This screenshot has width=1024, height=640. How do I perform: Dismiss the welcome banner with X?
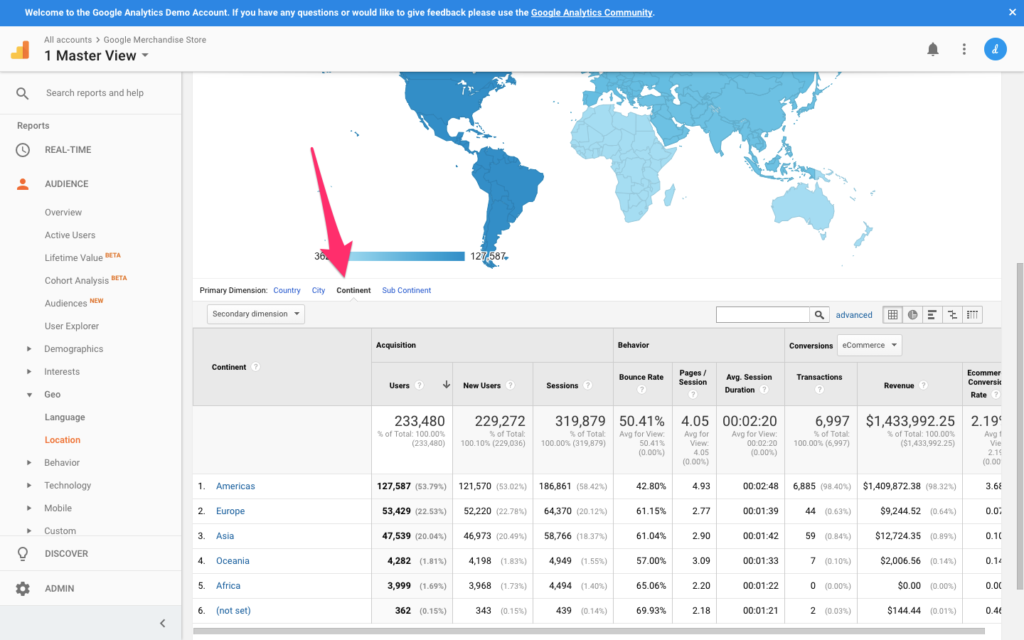pyautogui.click(x=1010, y=13)
